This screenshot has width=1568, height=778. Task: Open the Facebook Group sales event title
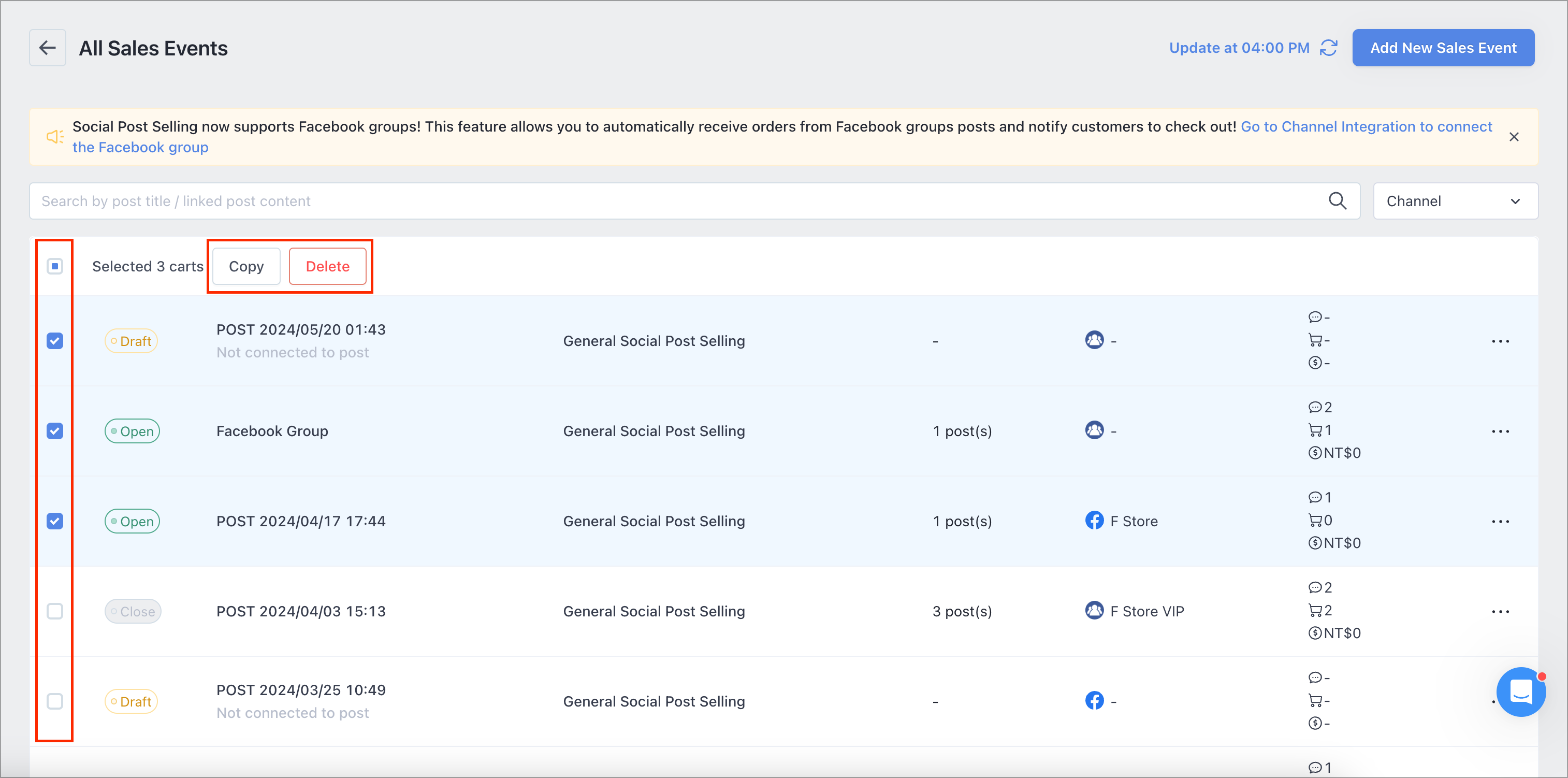click(x=272, y=431)
